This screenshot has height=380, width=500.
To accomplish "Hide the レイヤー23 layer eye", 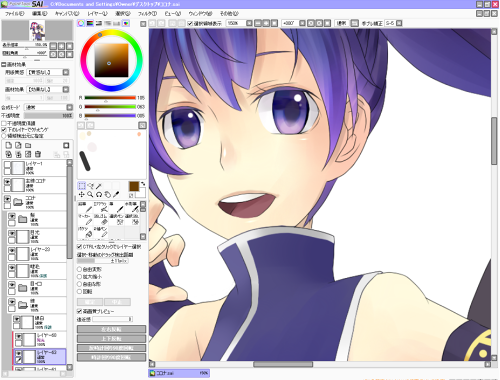I will [x=12, y=250].
